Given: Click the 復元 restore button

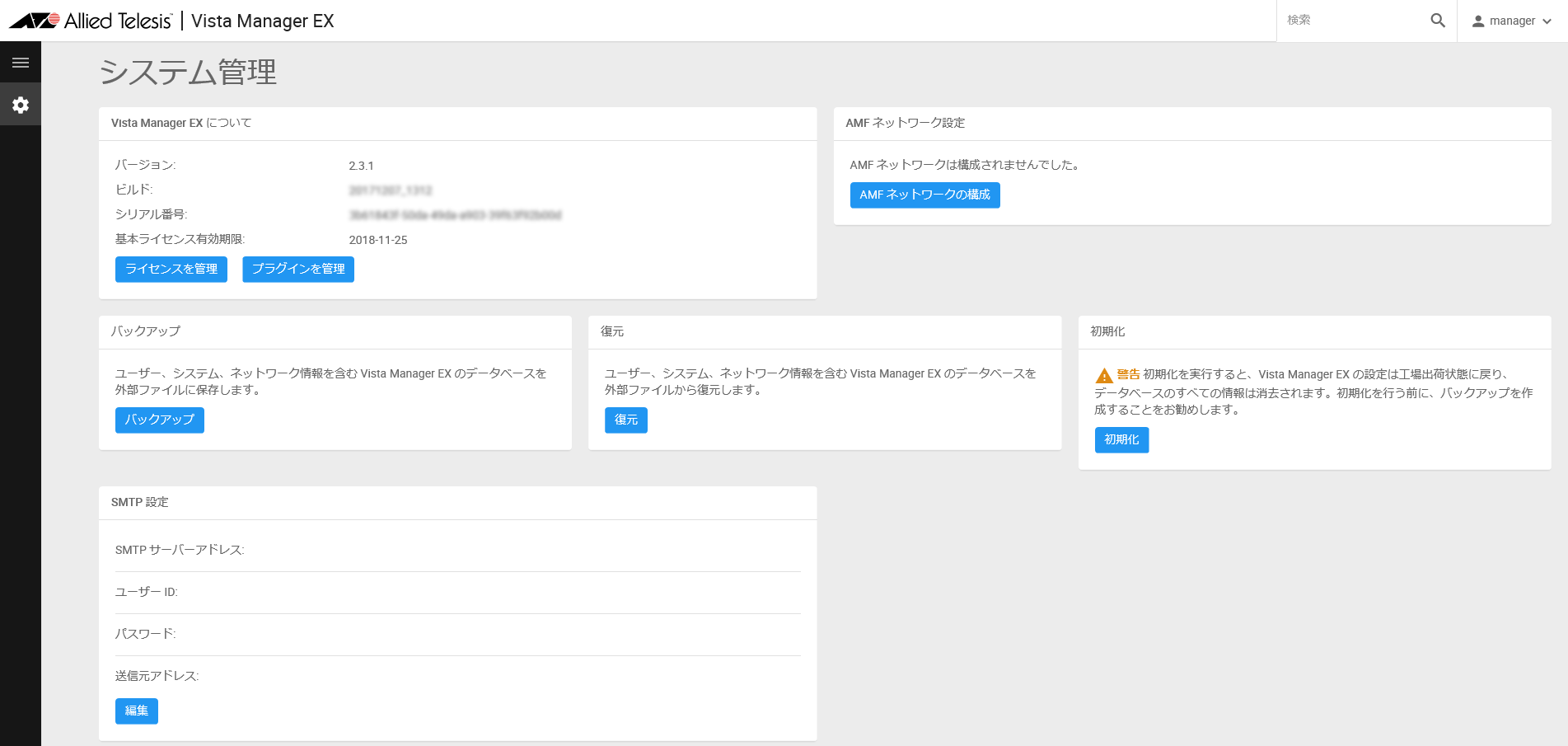Looking at the screenshot, I should pos(626,420).
